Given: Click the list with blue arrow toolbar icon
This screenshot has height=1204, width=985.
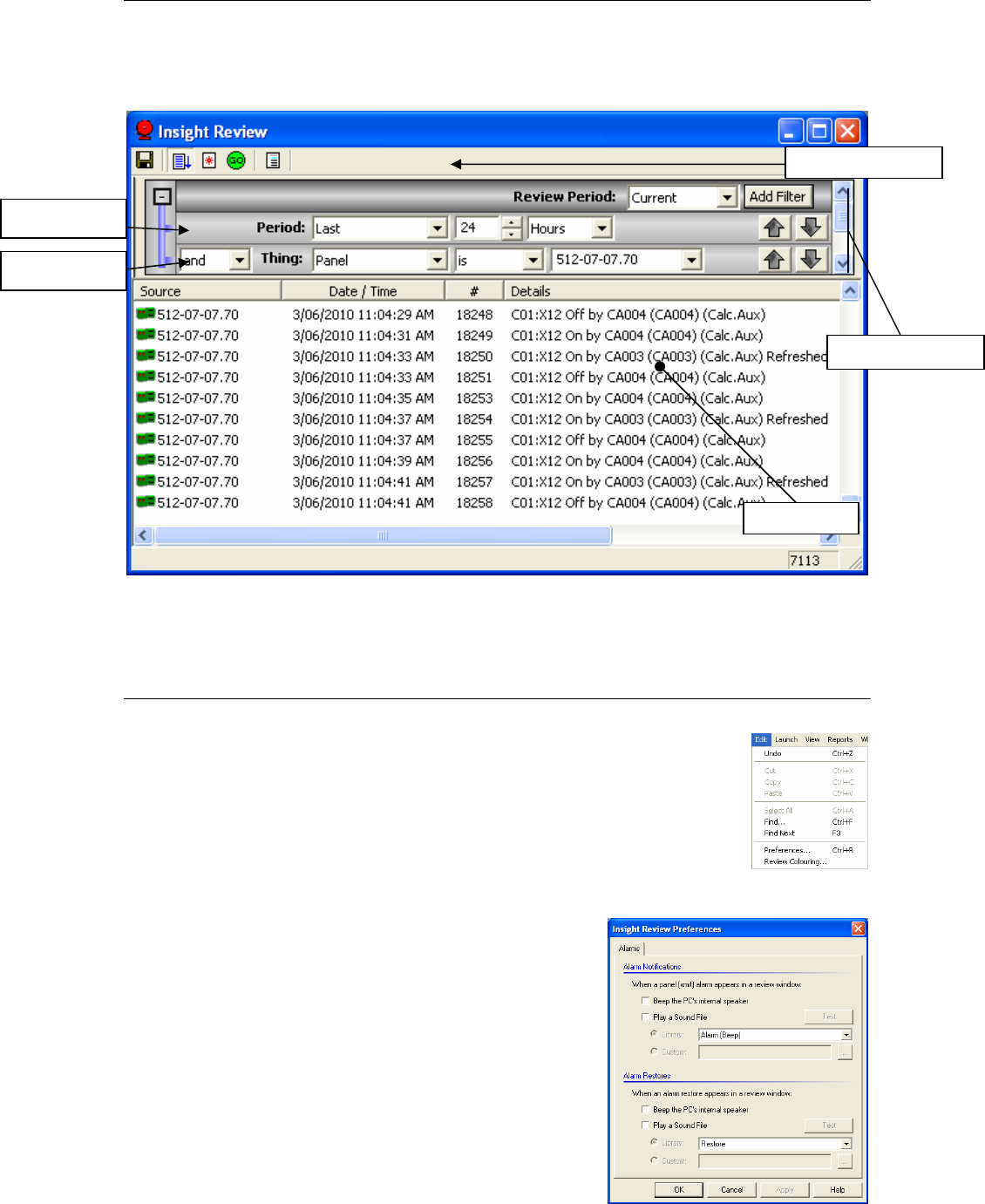Looking at the screenshot, I should (x=181, y=160).
